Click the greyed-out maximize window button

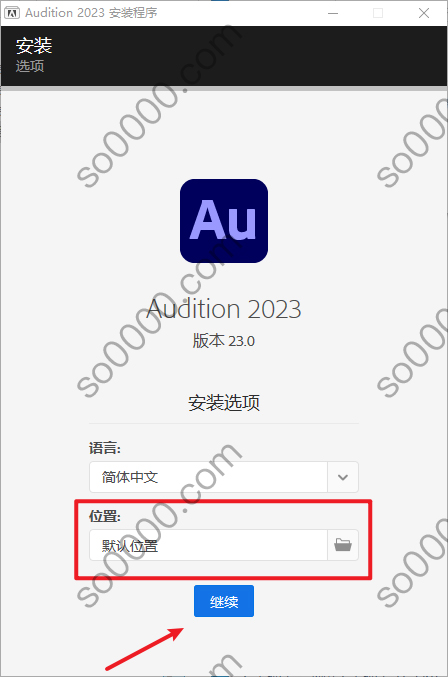coord(378,13)
